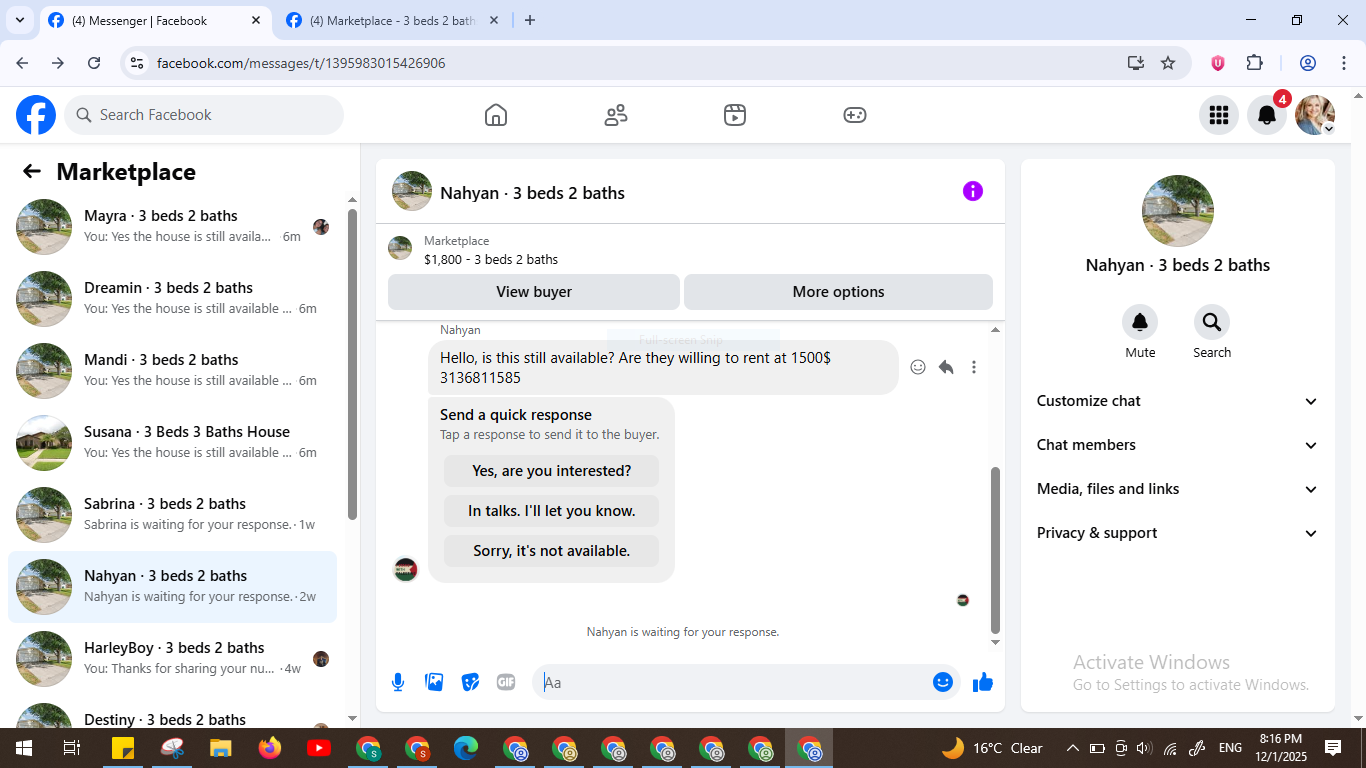1366x768 pixels.
Task: Open File Explorer from the taskbar
Action: [221, 748]
